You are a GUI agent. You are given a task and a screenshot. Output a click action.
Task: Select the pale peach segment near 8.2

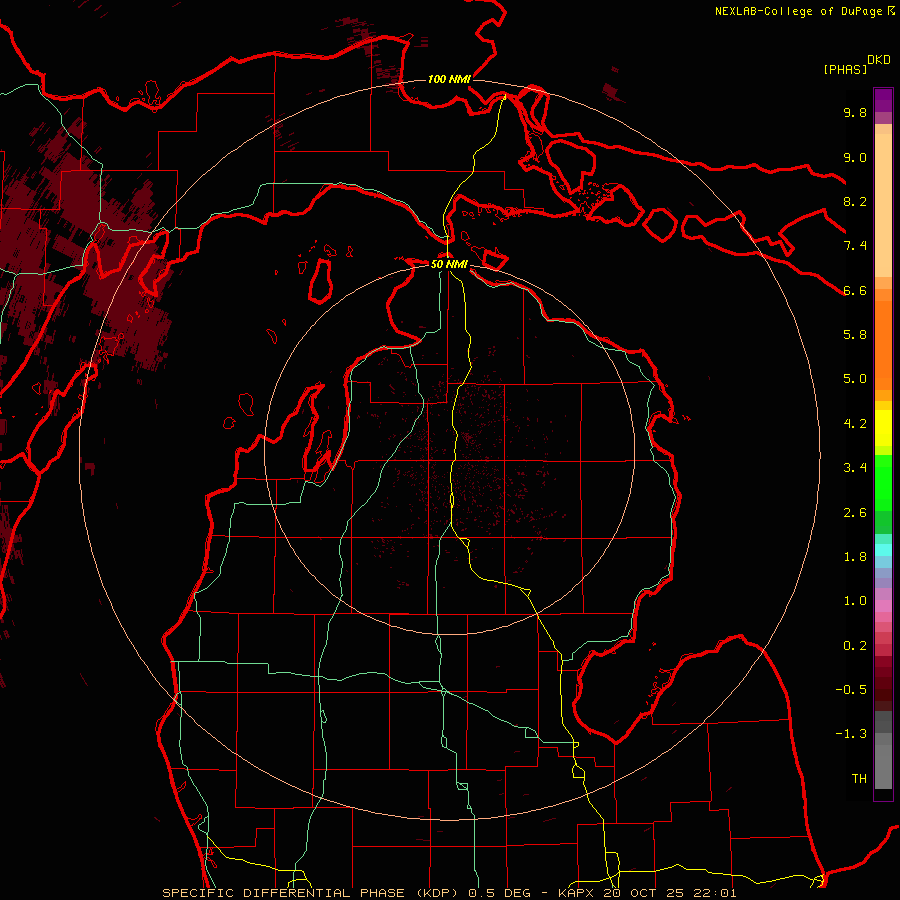point(883,205)
